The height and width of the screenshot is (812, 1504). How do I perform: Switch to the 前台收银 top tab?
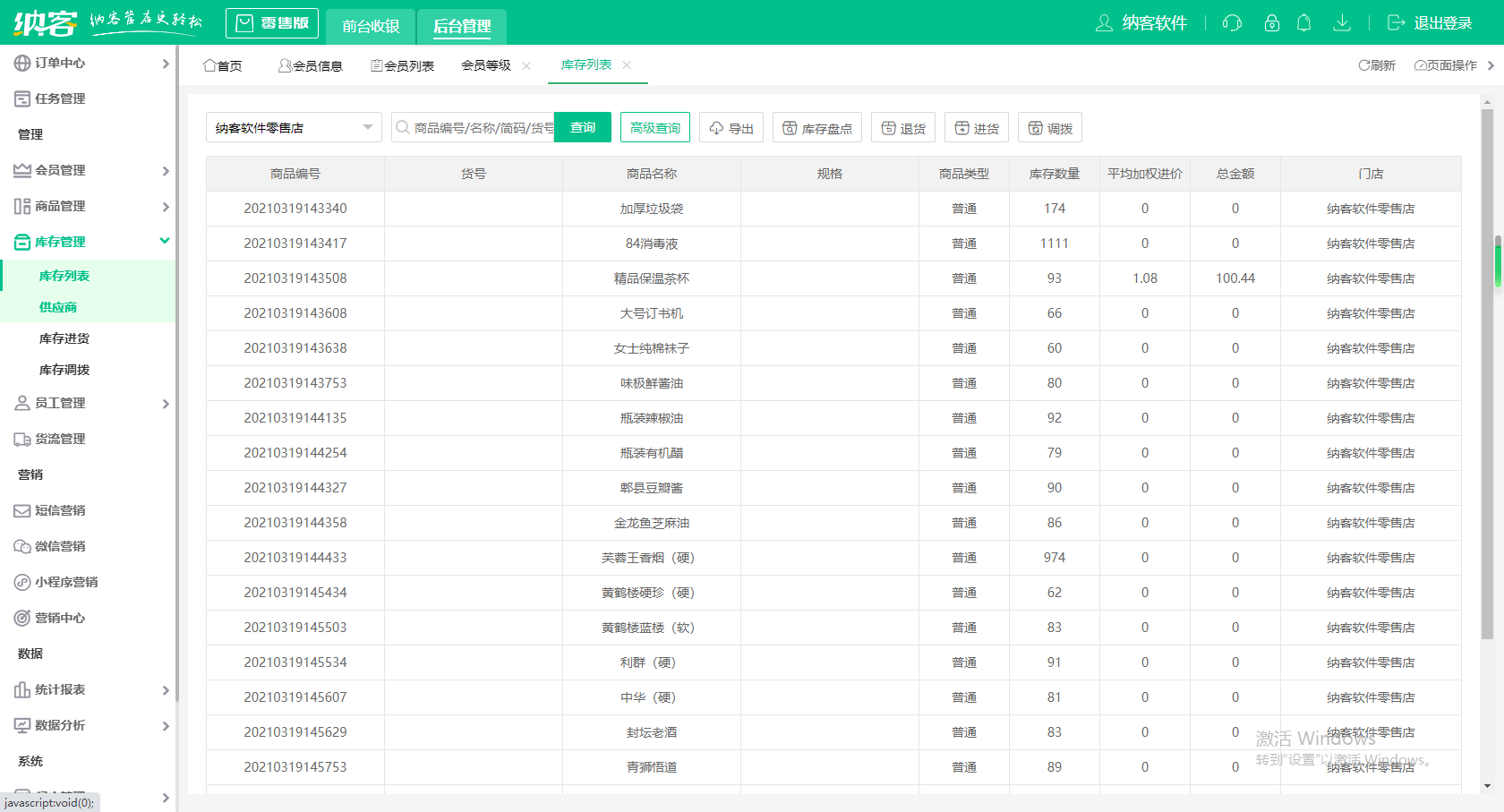click(x=371, y=26)
